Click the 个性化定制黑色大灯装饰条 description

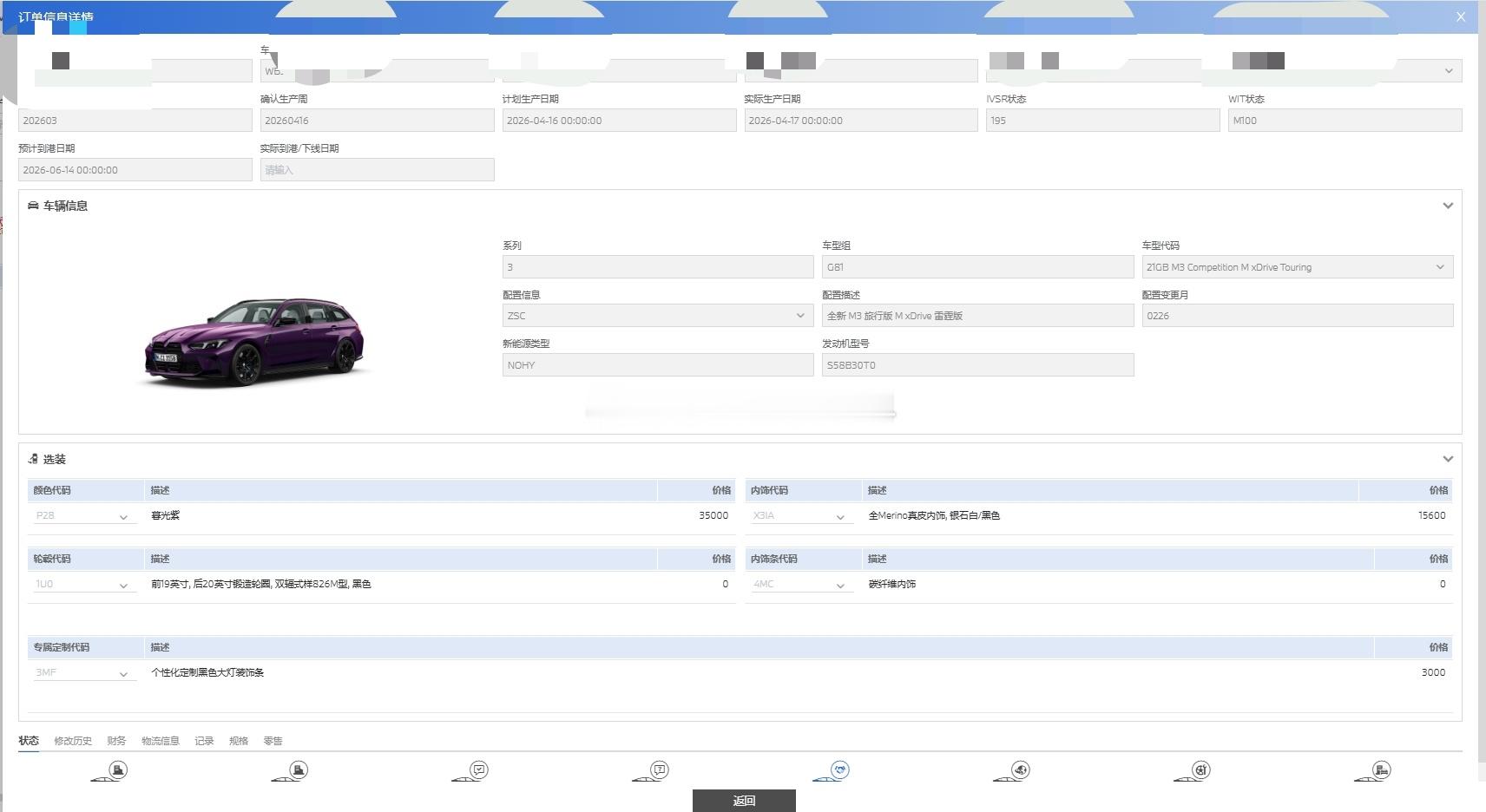tap(207, 672)
